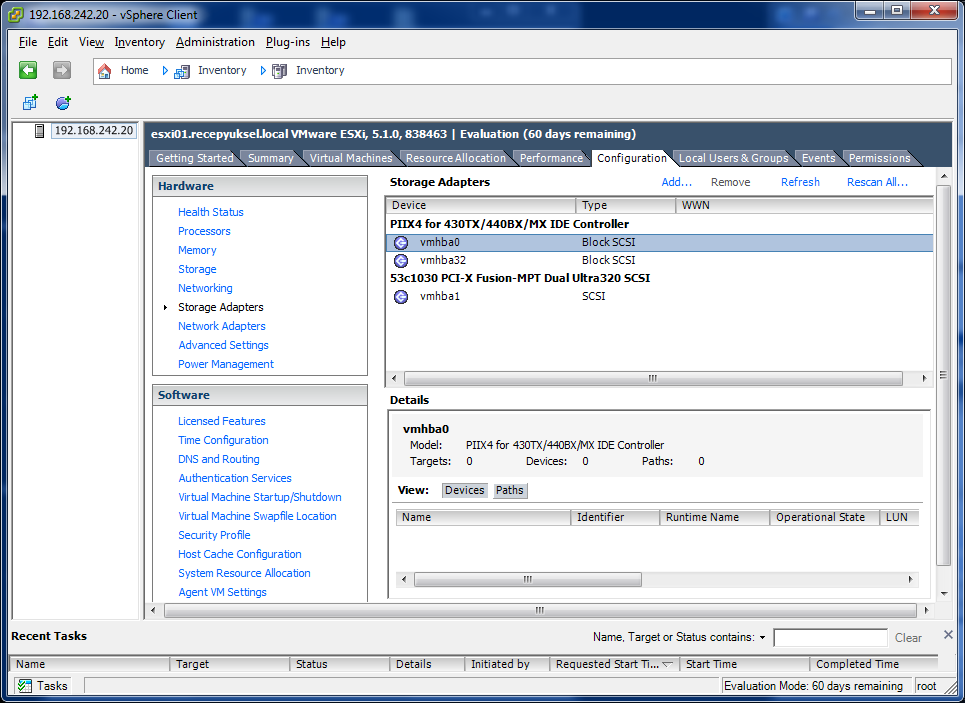Click the Refresh link
965x703 pixels.
(x=800, y=182)
